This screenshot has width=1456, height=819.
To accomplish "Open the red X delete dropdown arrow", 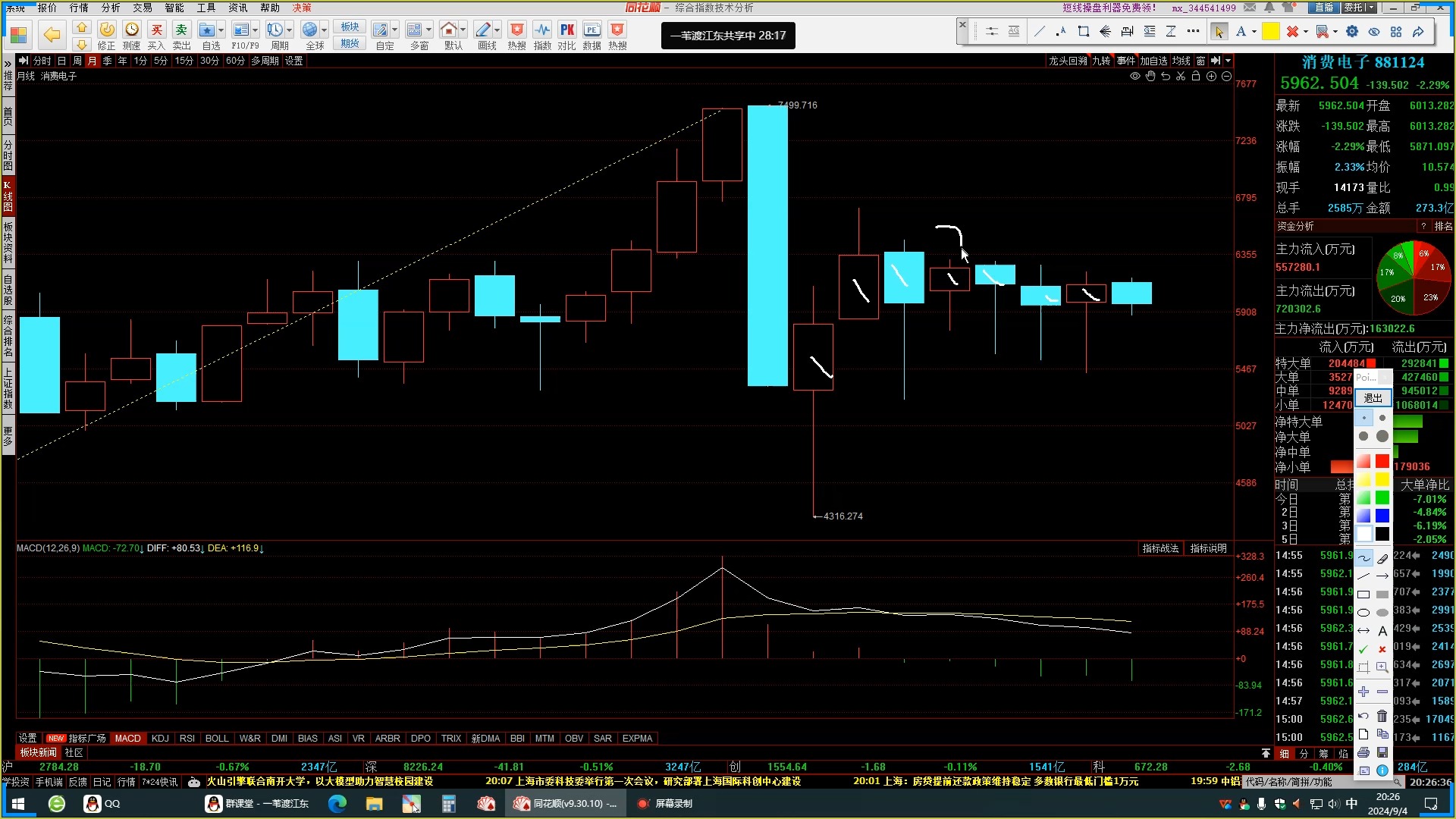I will [x=1306, y=31].
